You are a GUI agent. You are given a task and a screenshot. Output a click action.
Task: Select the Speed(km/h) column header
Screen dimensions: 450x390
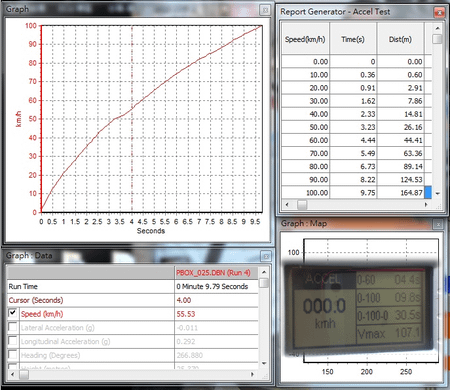pos(305,39)
